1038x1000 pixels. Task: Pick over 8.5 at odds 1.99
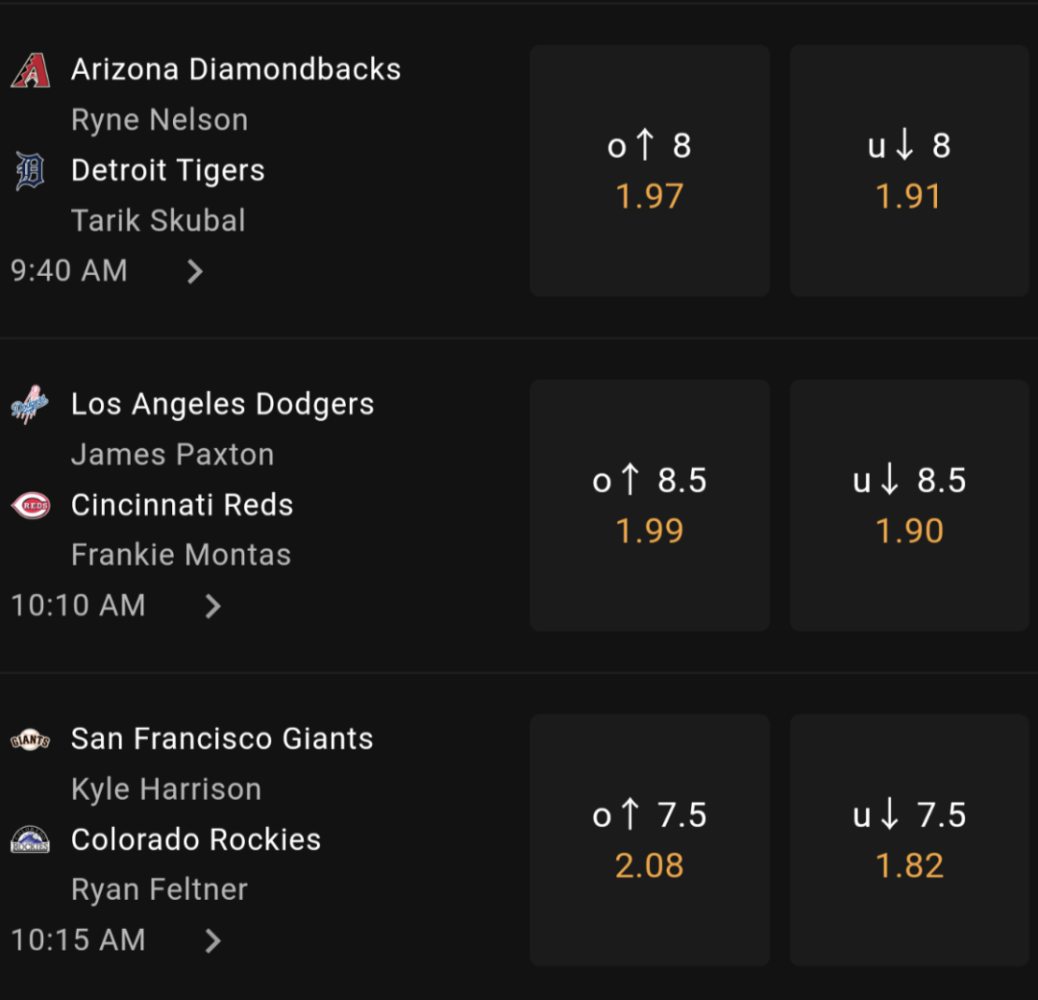click(x=649, y=506)
